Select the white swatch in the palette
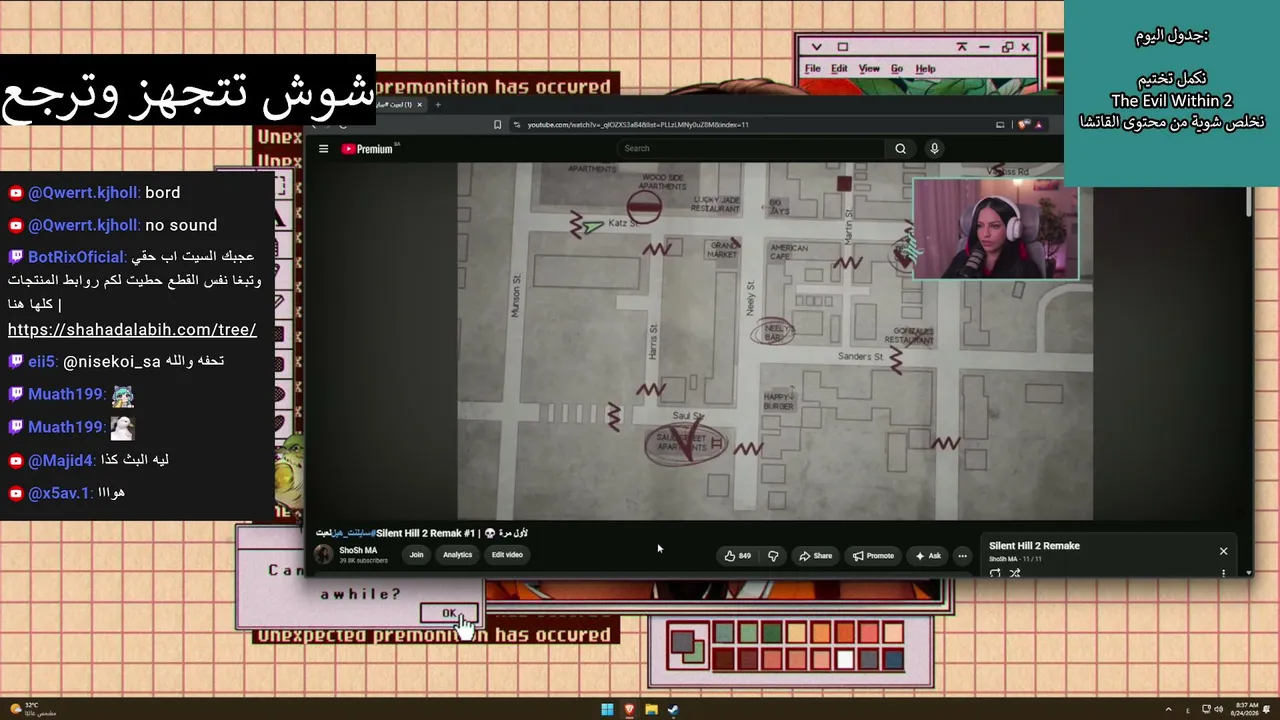The image size is (1280, 720). 846,659
